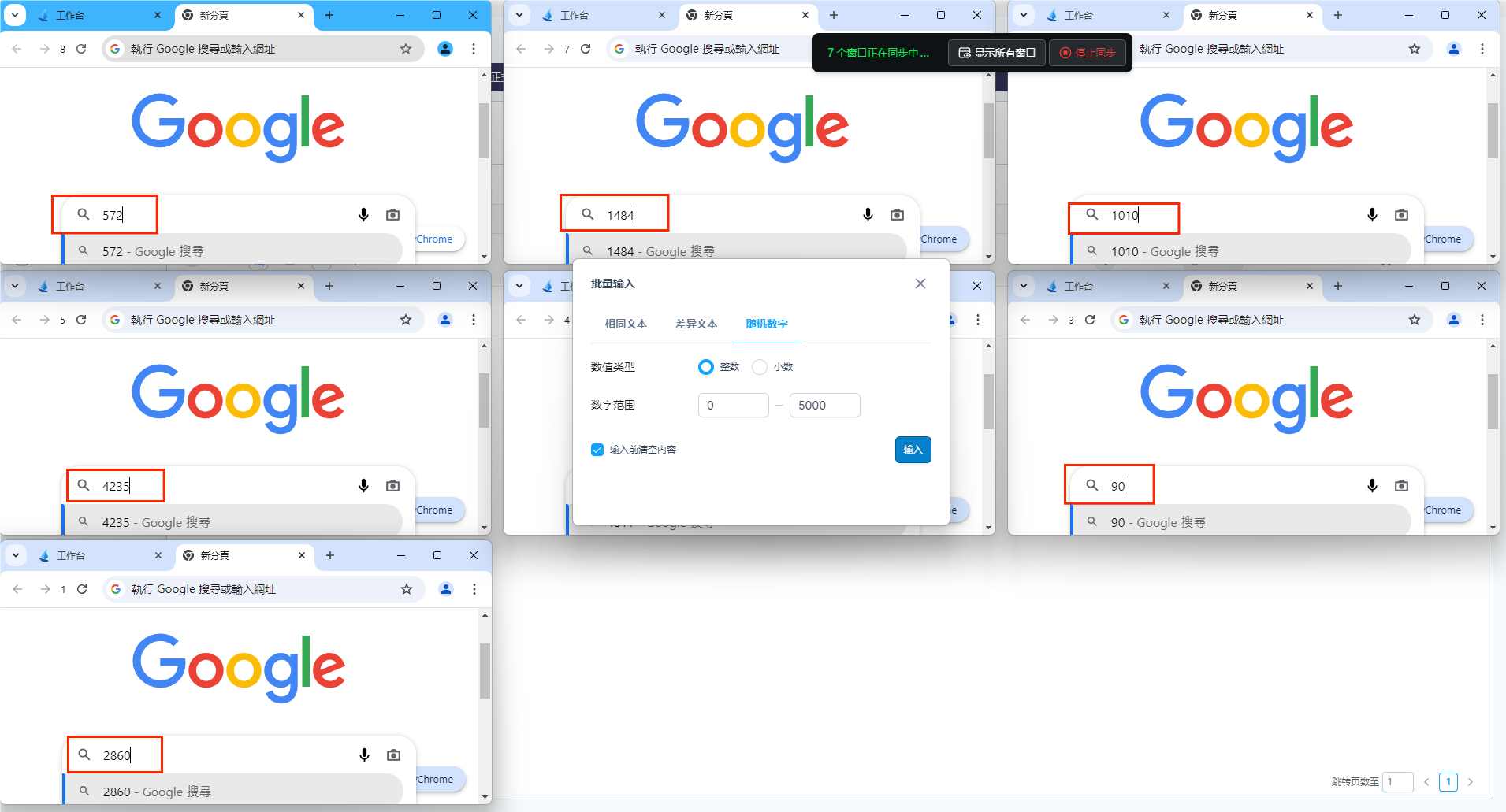Switch to 相同文本 tab
The image size is (1506, 812).
[x=626, y=324]
